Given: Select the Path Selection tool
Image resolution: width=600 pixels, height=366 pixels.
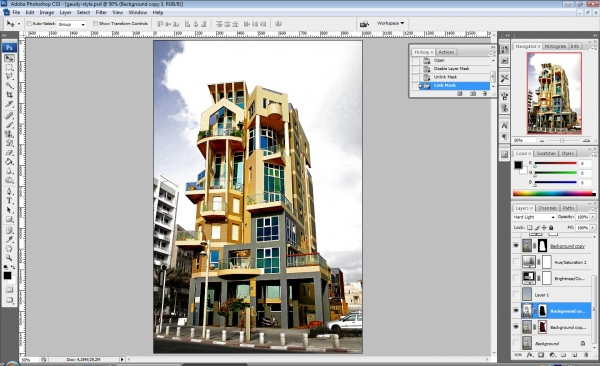Looking at the screenshot, I should coord(9,210).
